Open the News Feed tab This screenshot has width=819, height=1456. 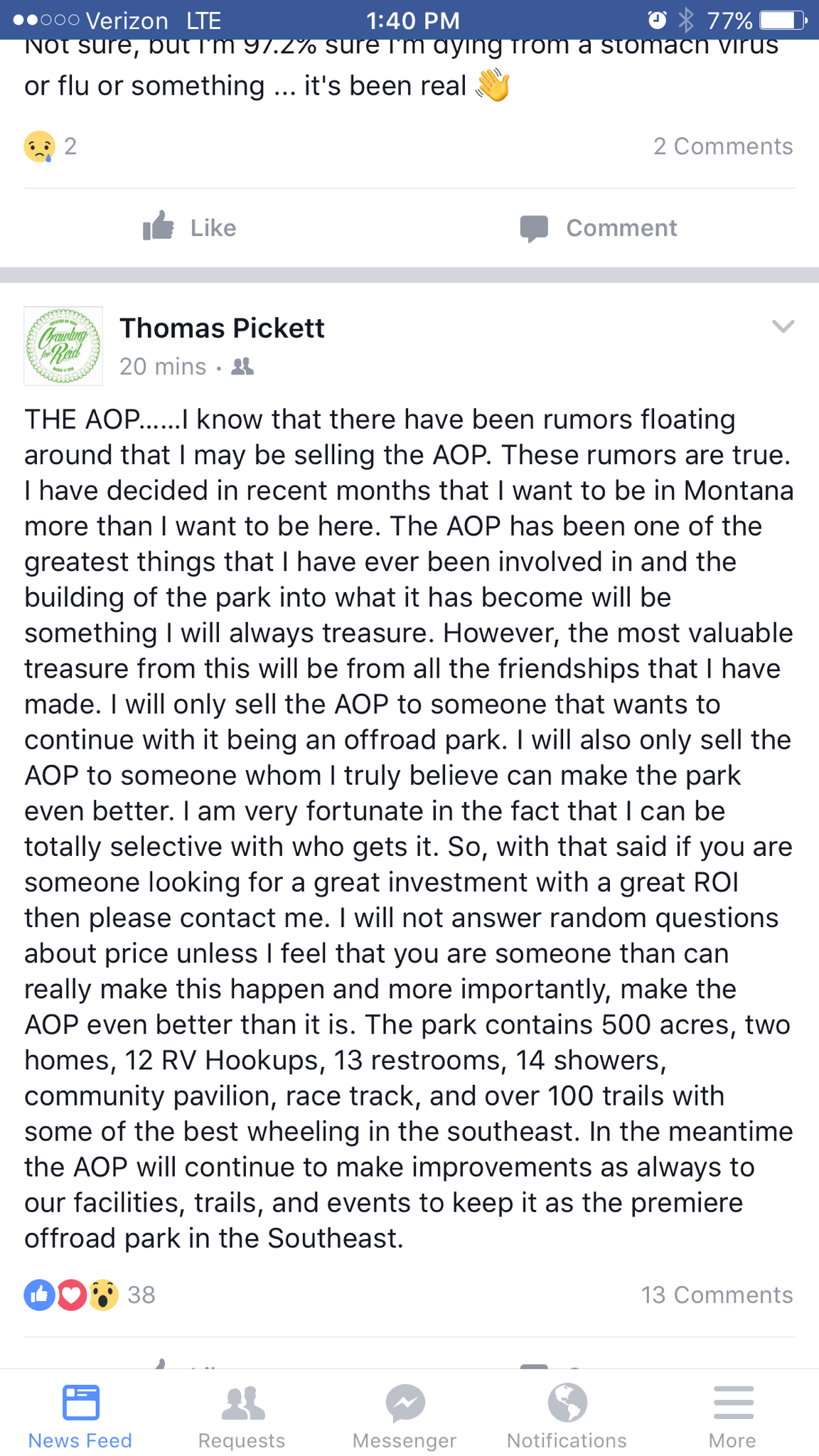(x=80, y=1416)
